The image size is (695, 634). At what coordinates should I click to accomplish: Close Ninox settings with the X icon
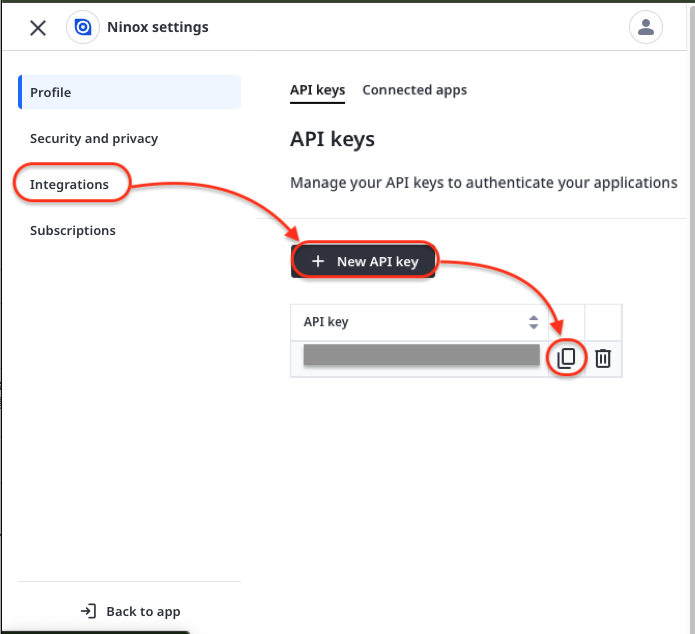pos(38,28)
